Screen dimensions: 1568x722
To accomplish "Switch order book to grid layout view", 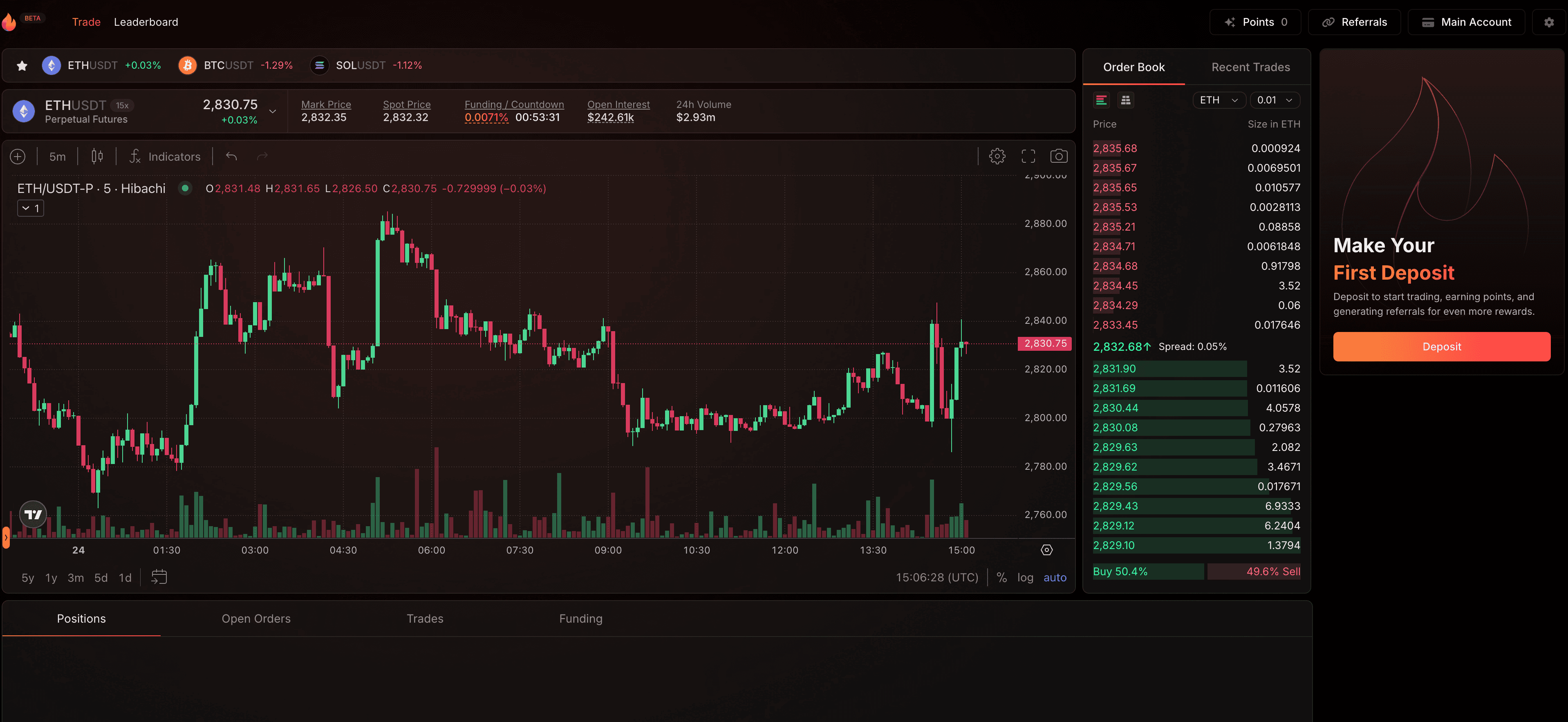I will coord(1125,100).
